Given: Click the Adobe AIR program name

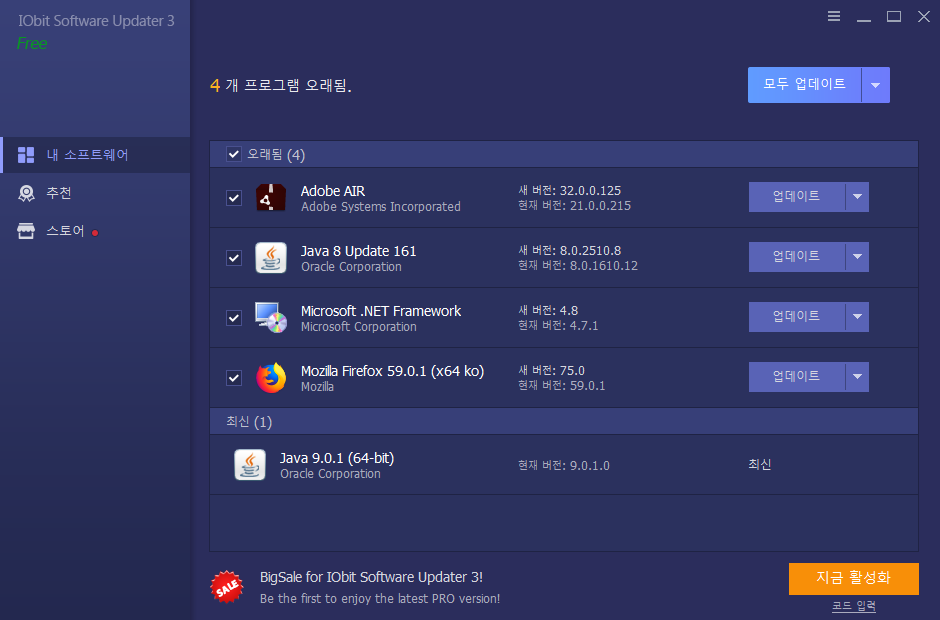Looking at the screenshot, I should [x=333, y=191].
